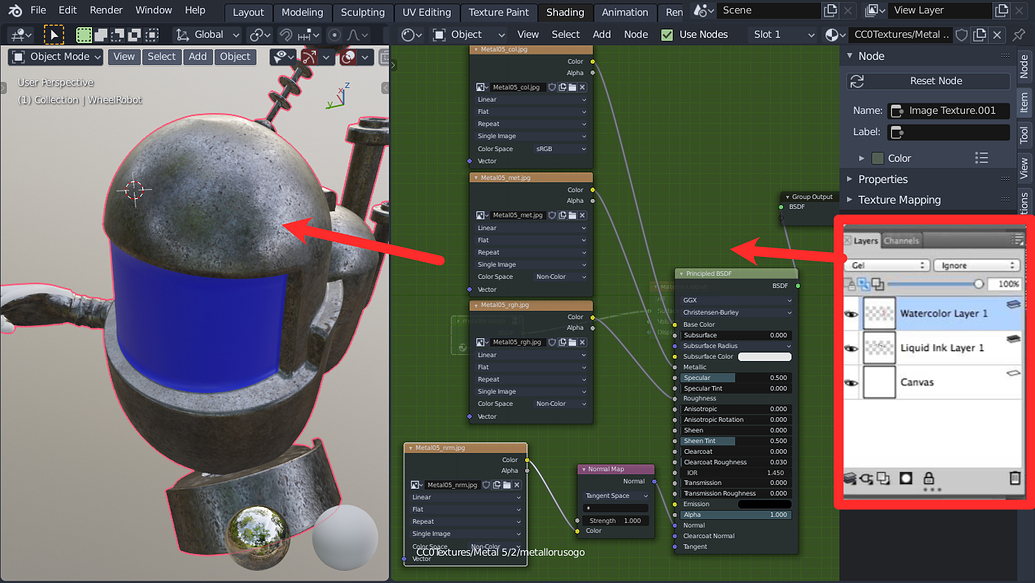Image resolution: width=1035 pixels, height=583 pixels.
Task: Collapse the Node panel section
Action: pos(850,56)
